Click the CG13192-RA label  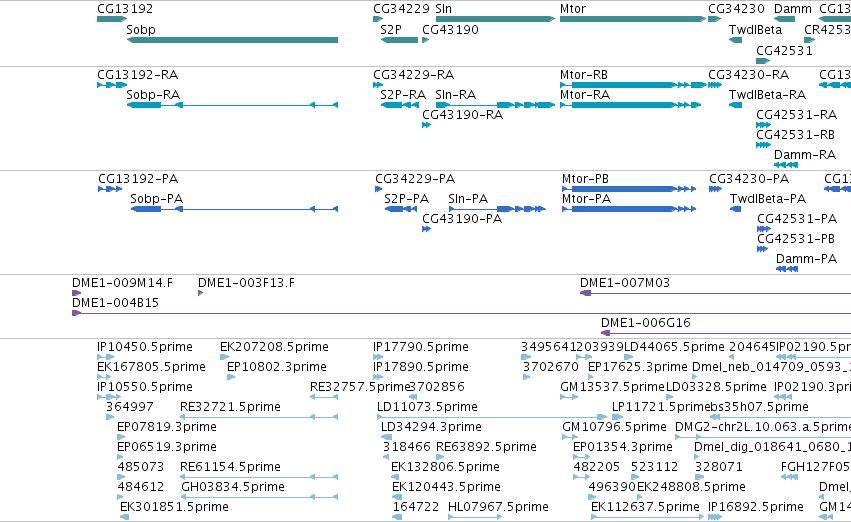138,74
